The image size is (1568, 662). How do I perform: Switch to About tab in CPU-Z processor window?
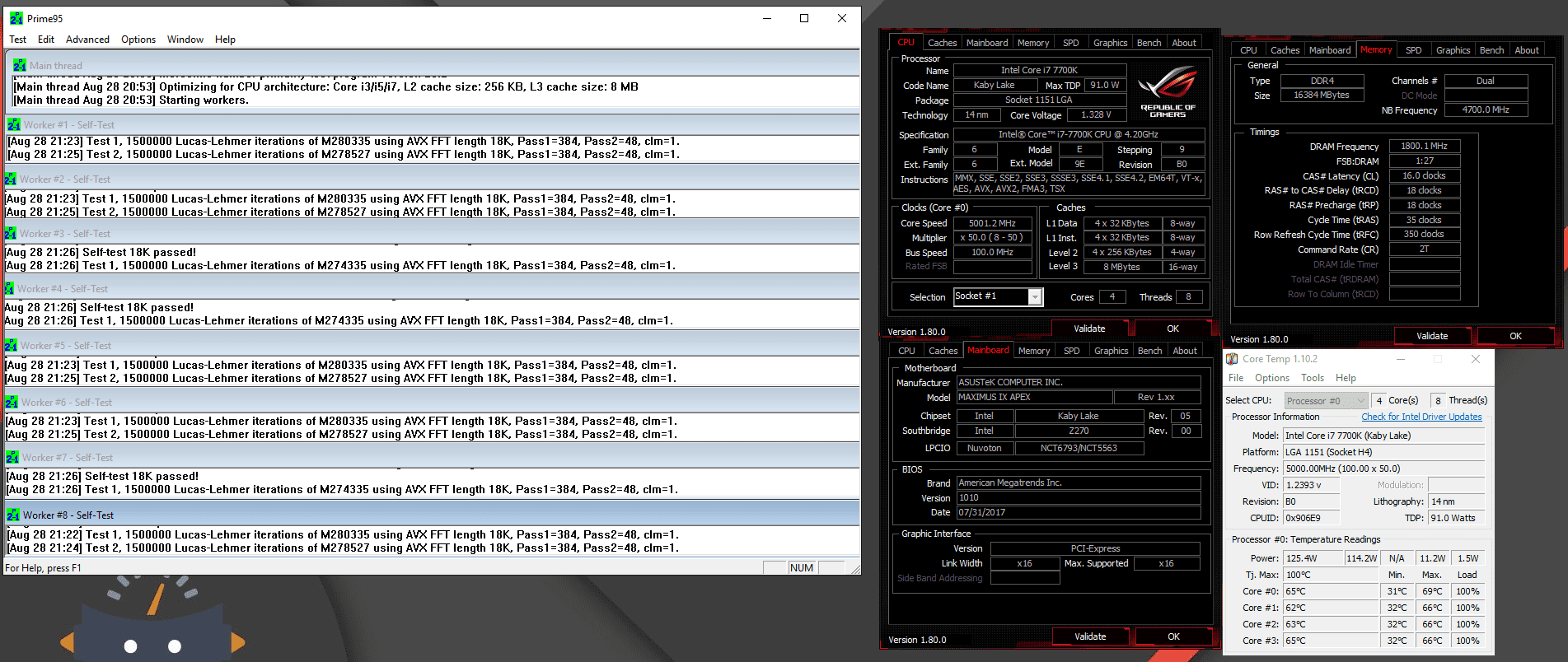point(1184,43)
